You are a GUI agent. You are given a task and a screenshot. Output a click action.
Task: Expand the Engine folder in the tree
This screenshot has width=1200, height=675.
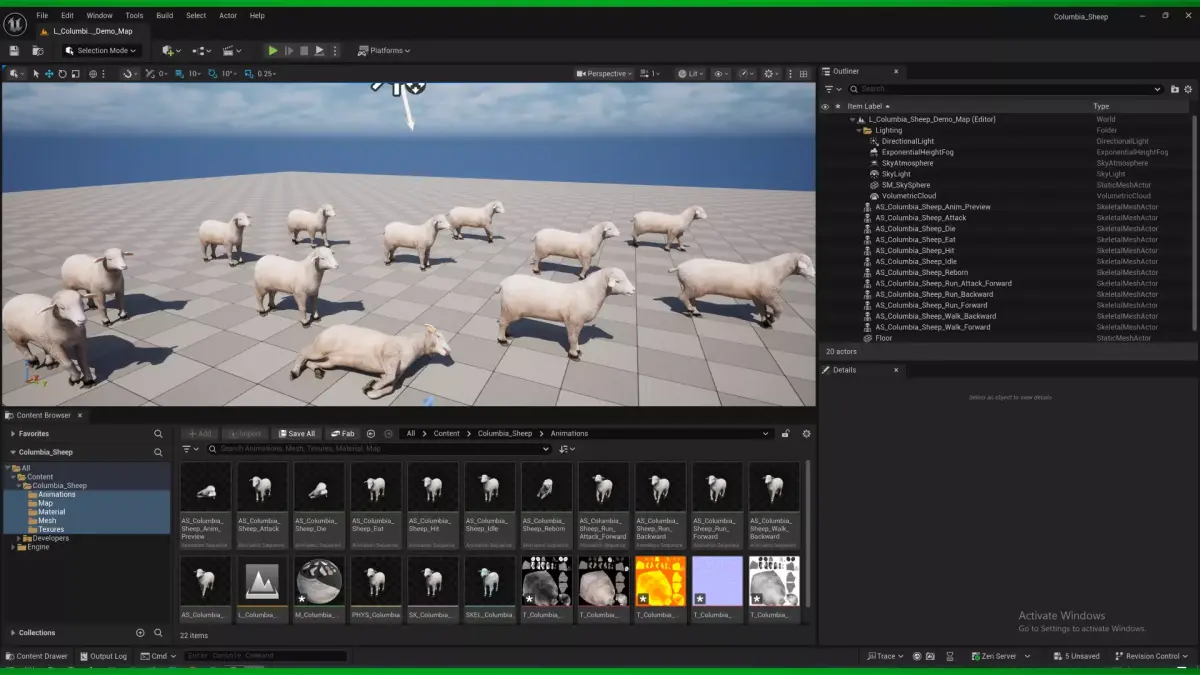click(x=13, y=547)
